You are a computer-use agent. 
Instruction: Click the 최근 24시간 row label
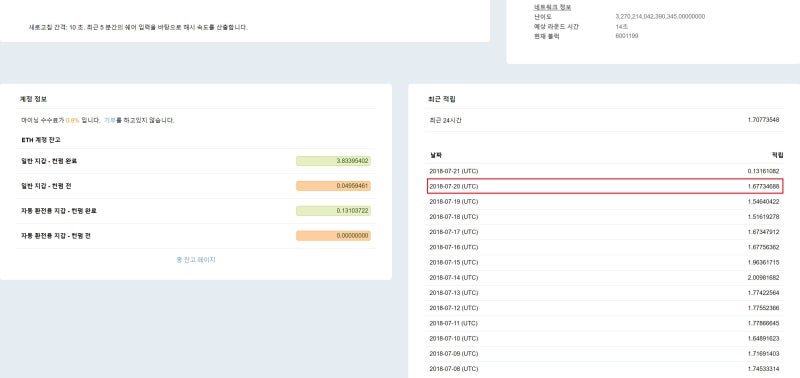click(445, 120)
